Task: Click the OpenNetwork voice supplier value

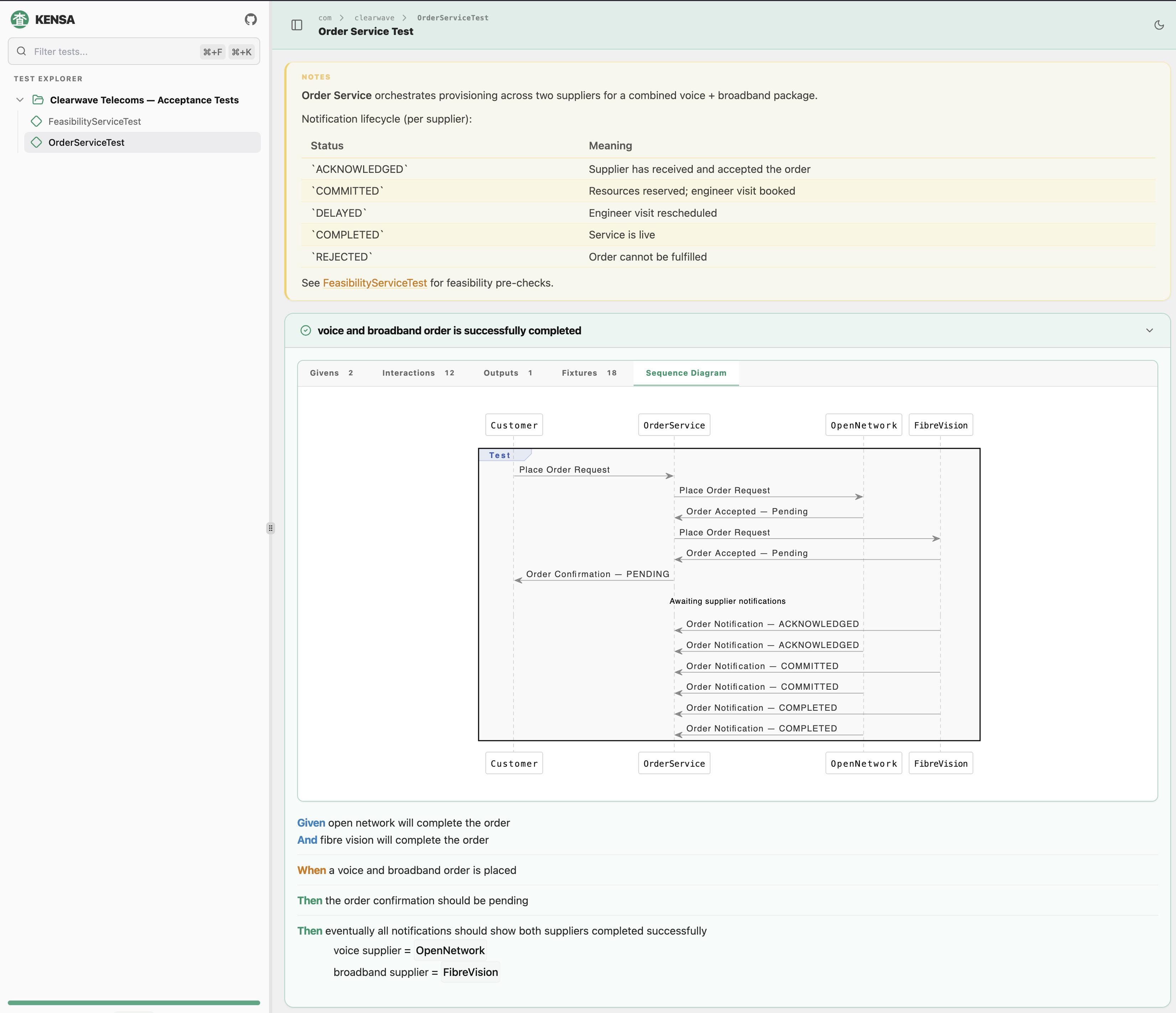Action: tap(450, 951)
